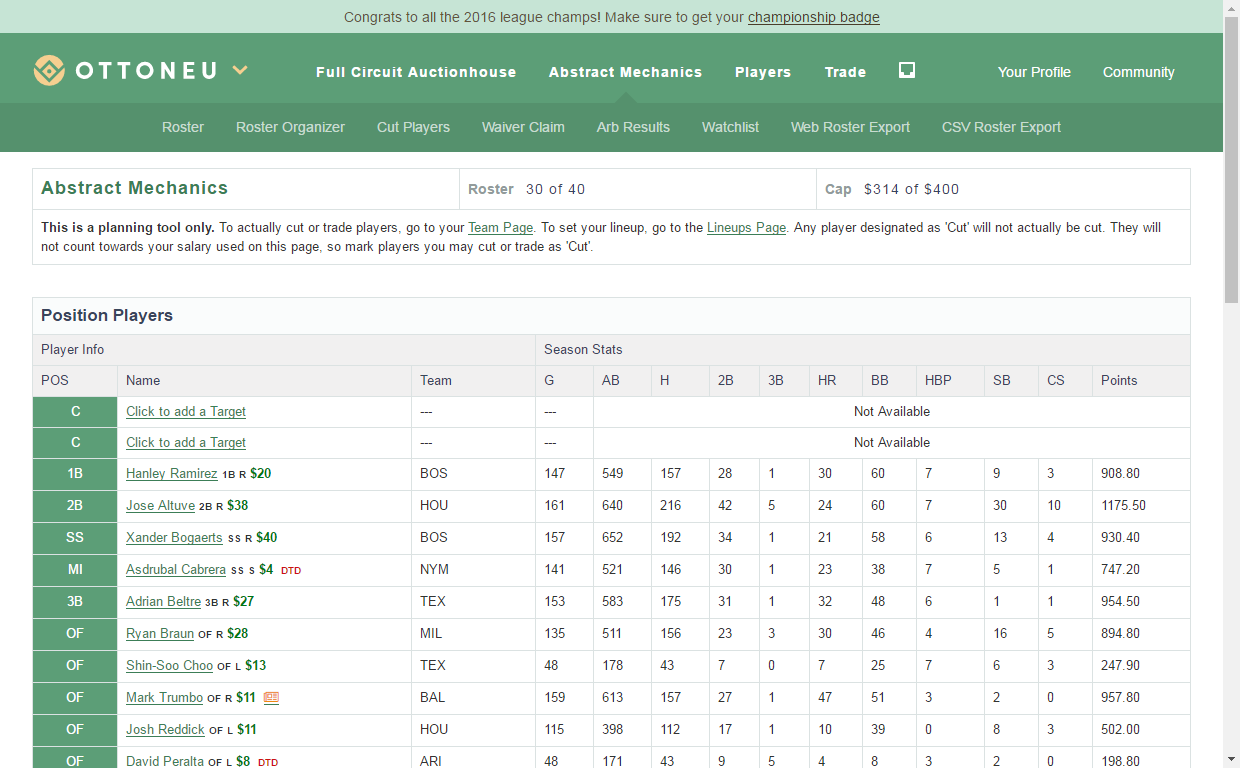The height and width of the screenshot is (768, 1240).
Task: Open the Community menu
Action: (1139, 72)
